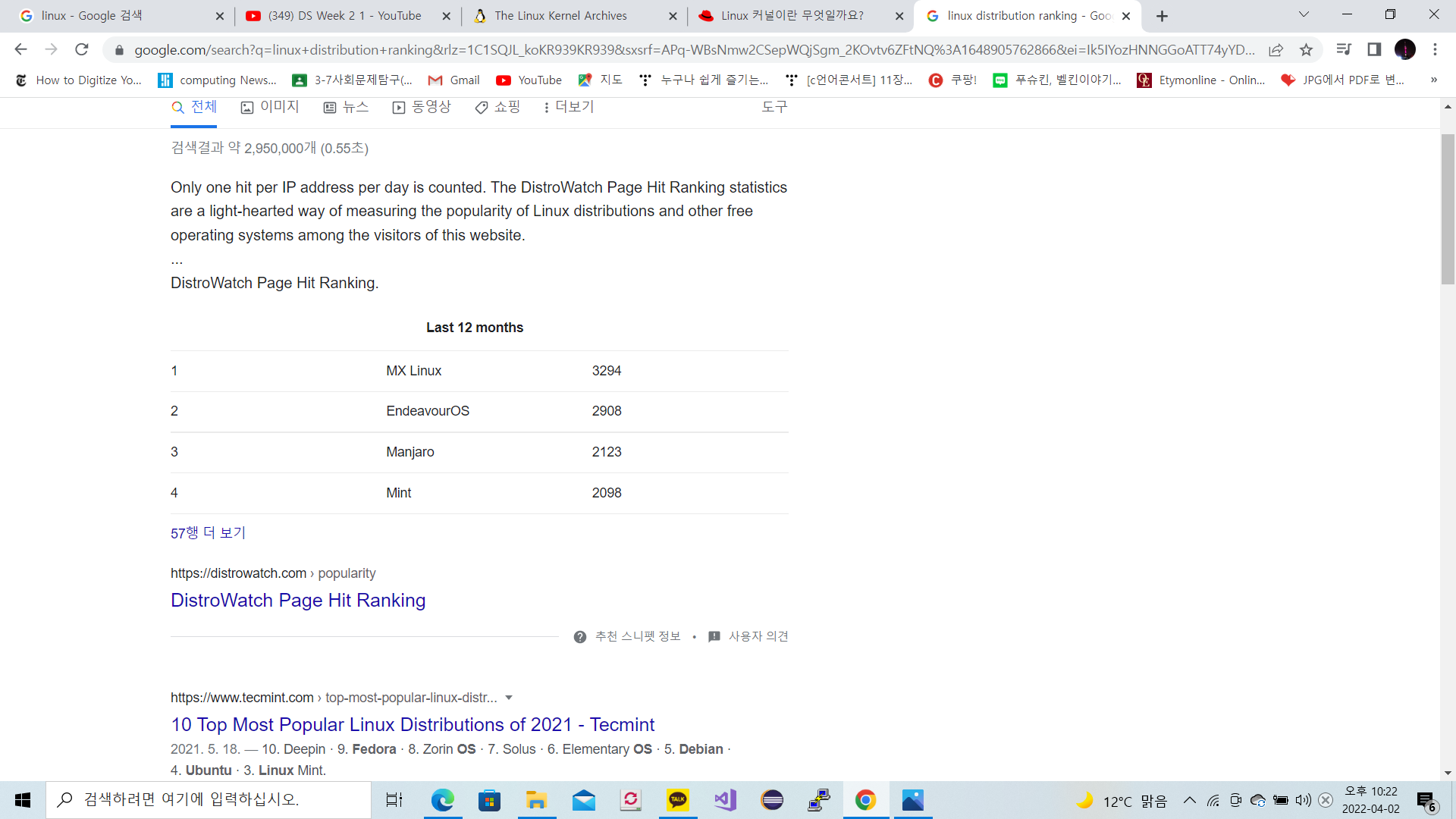Close the 'DS Week 2 1 - YouTube' tab
This screenshot has height=819, width=1456.
pyautogui.click(x=446, y=16)
